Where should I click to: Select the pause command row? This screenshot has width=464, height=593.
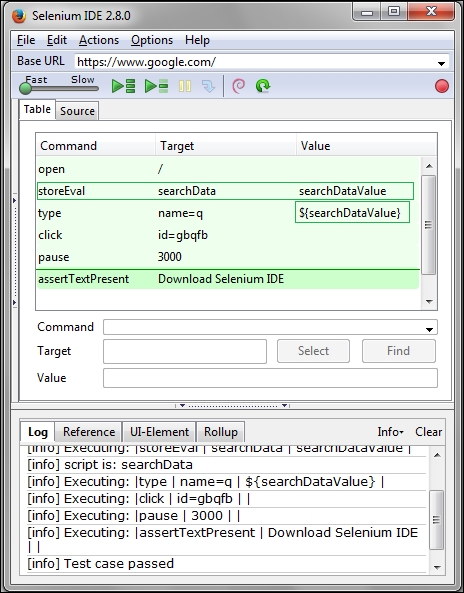tap(228, 257)
